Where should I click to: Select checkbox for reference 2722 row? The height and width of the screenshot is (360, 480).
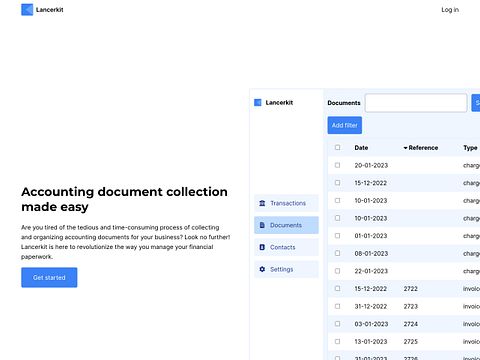coord(337,288)
